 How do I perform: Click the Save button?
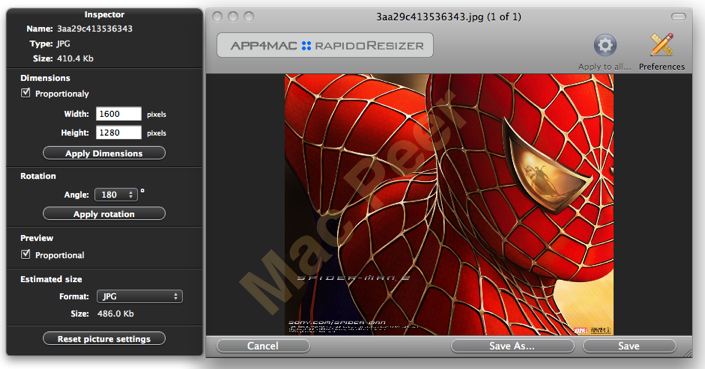(629, 346)
